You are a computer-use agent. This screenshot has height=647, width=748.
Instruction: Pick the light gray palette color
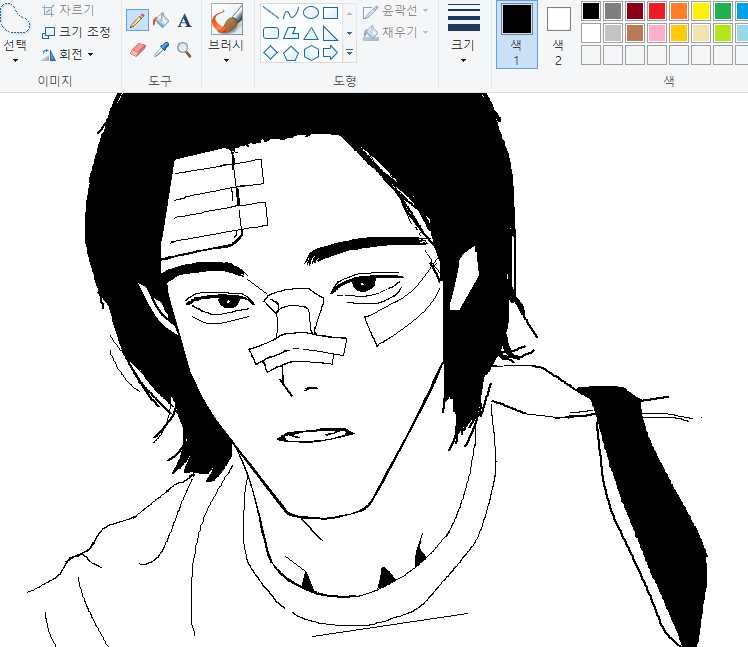coord(613,33)
